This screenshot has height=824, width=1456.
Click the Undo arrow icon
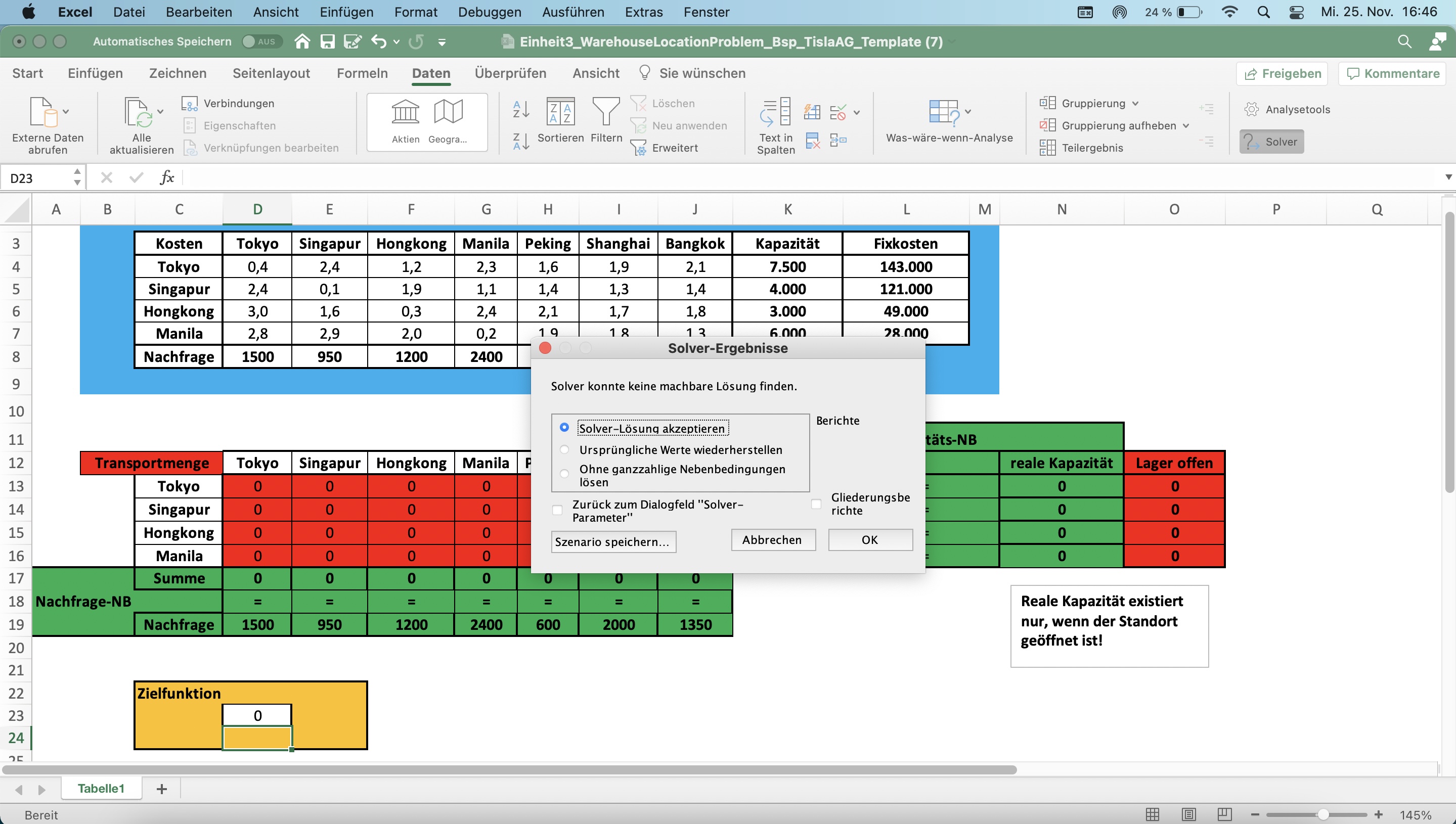(379, 41)
